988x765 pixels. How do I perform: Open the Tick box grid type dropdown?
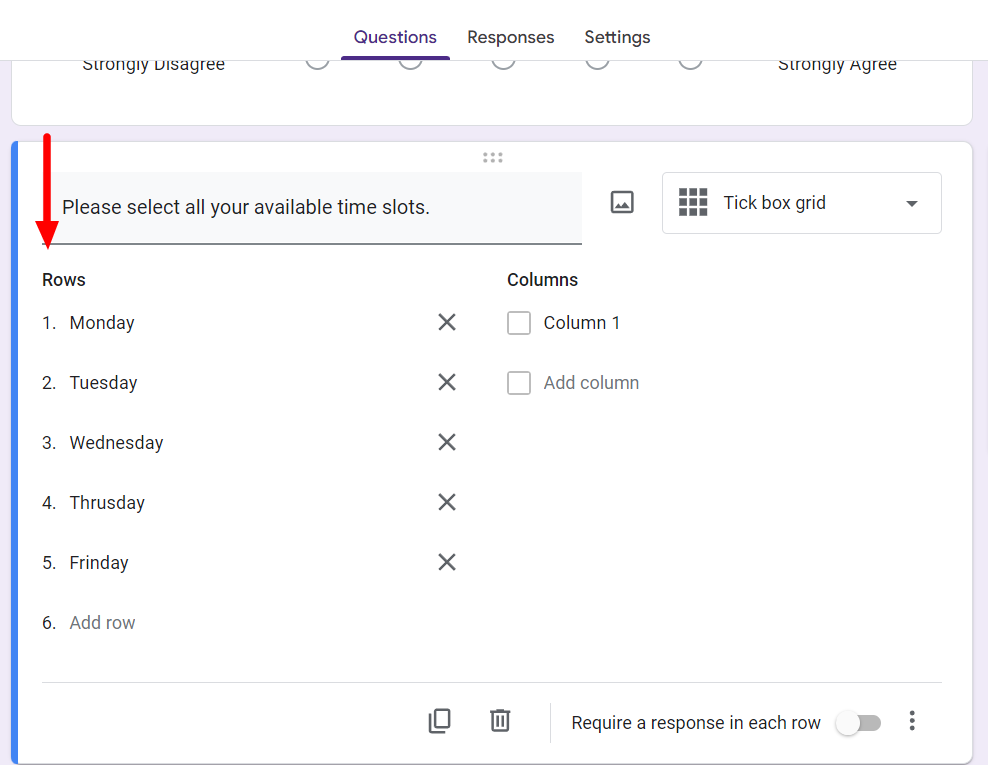point(801,203)
